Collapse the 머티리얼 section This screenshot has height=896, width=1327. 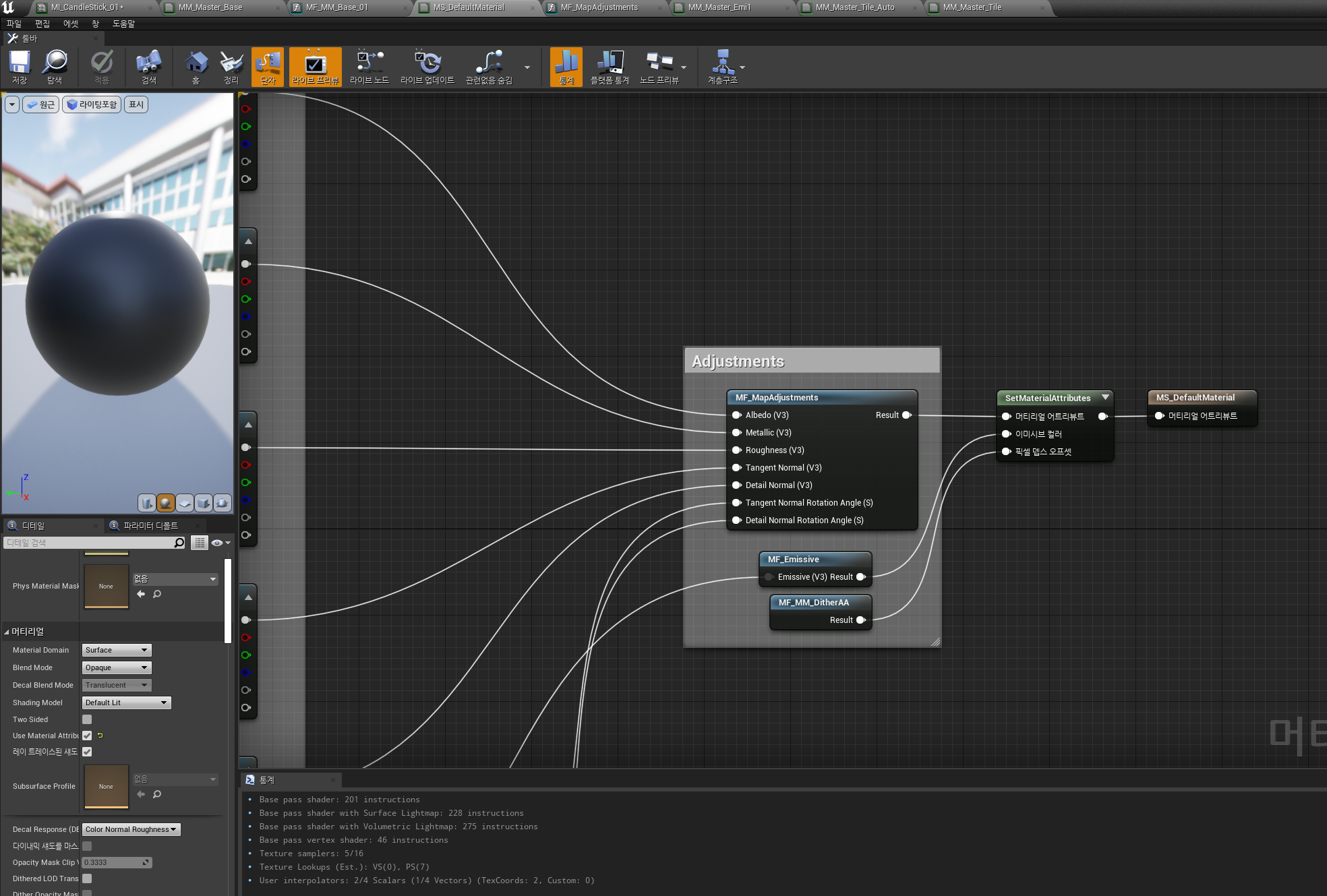pos(7,632)
